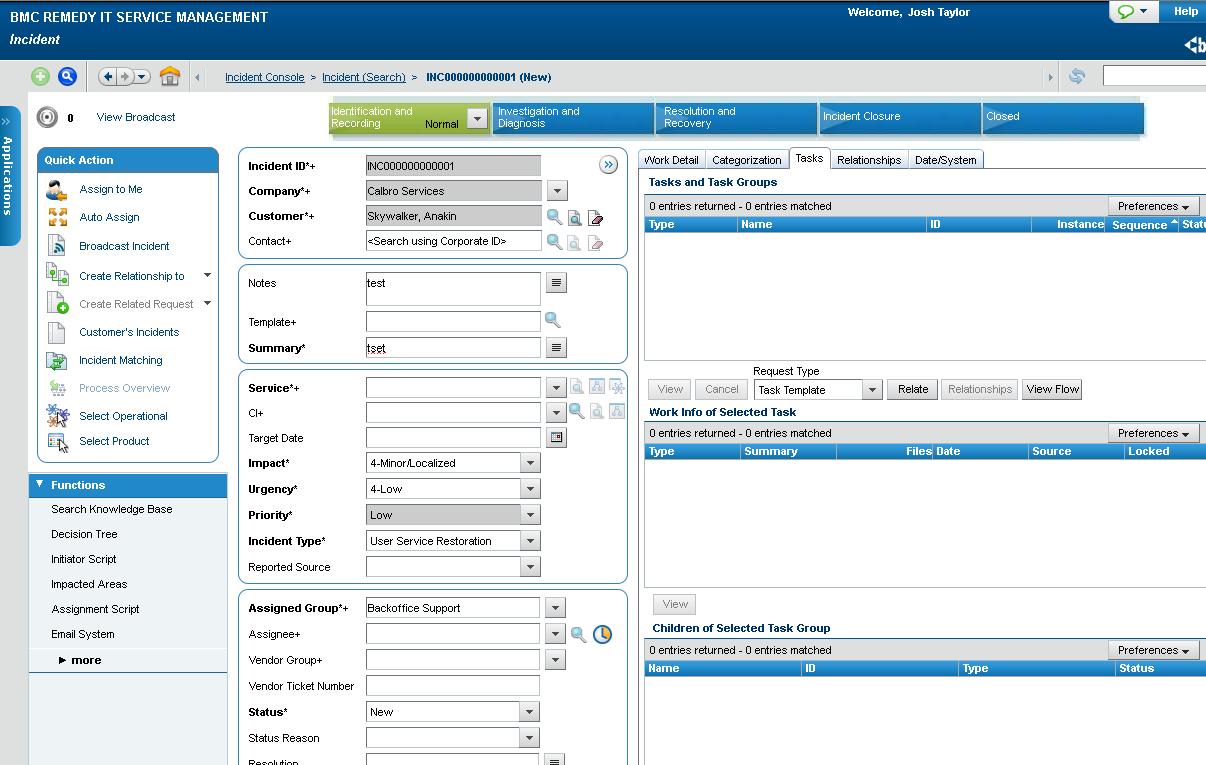The height and width of the screenshot is (765, 1206).
Task: Switch to the Categorization tab
Action: click(746, 160)
